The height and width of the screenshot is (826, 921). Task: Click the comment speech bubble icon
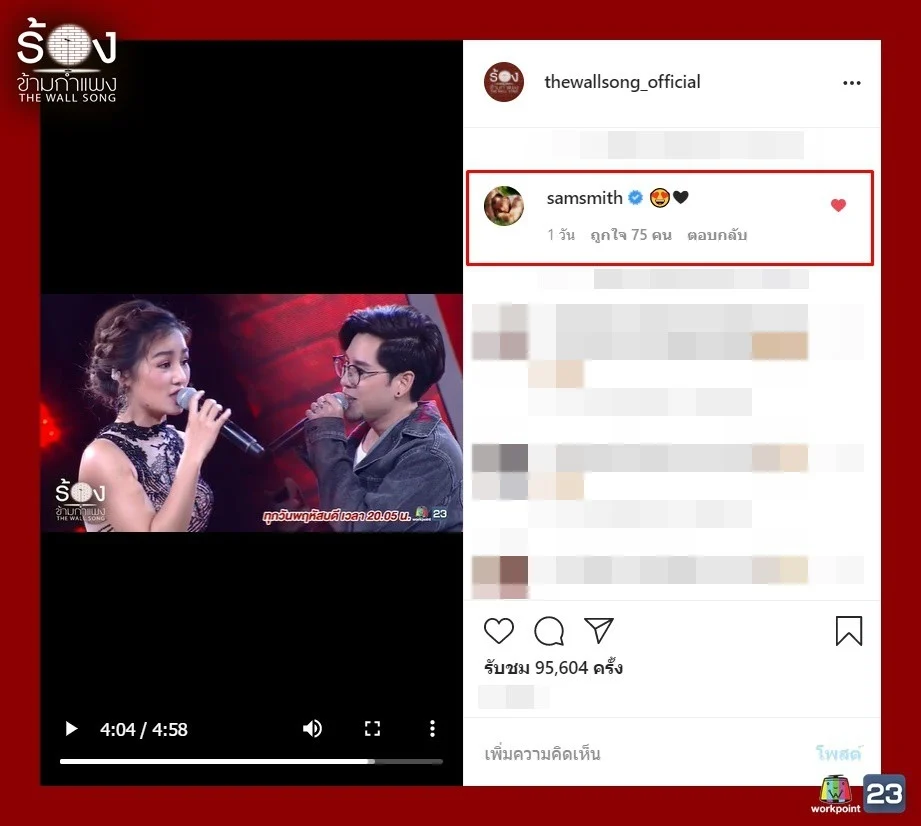pos(549,630)
